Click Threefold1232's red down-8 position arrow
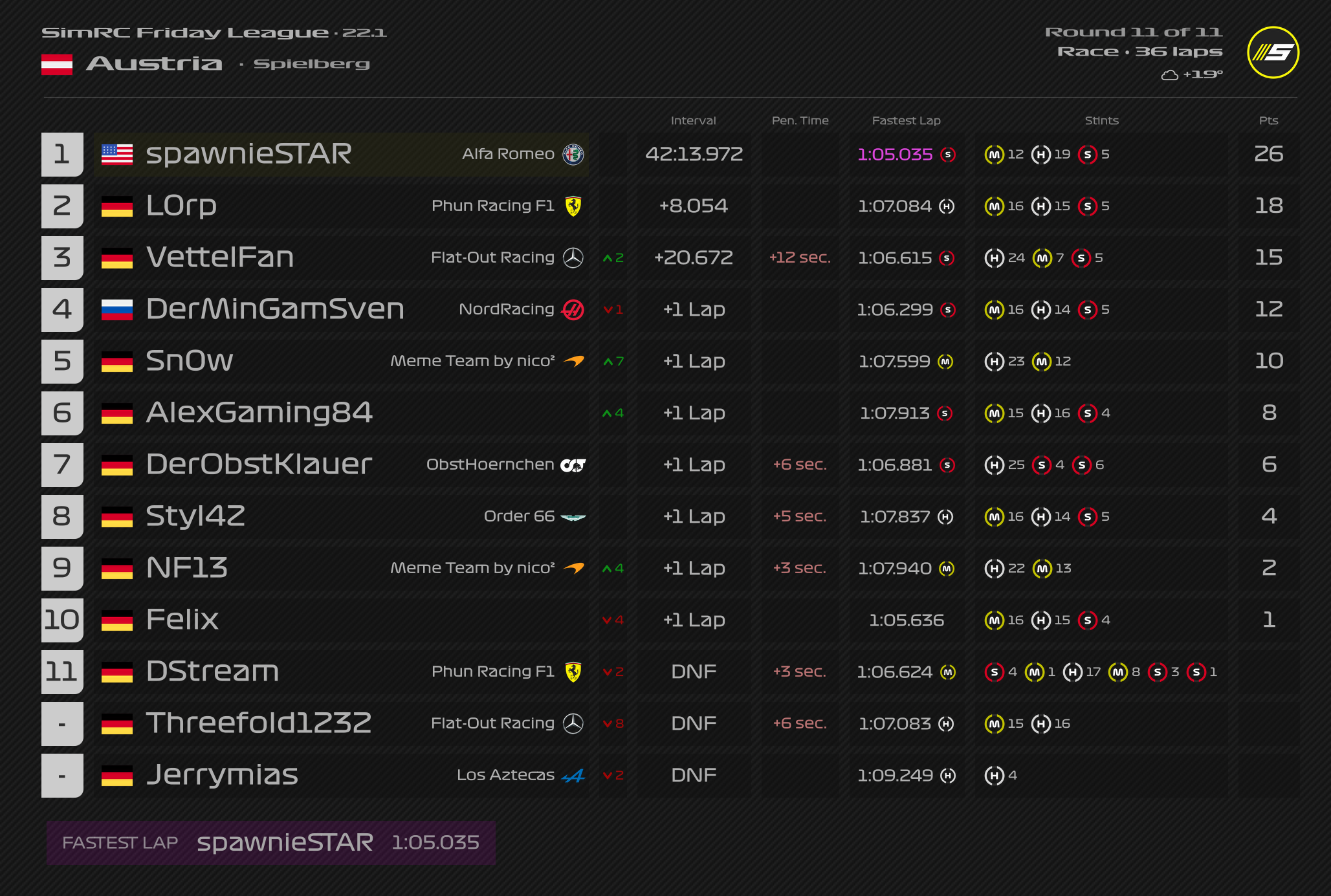 [x=613, y=723]
